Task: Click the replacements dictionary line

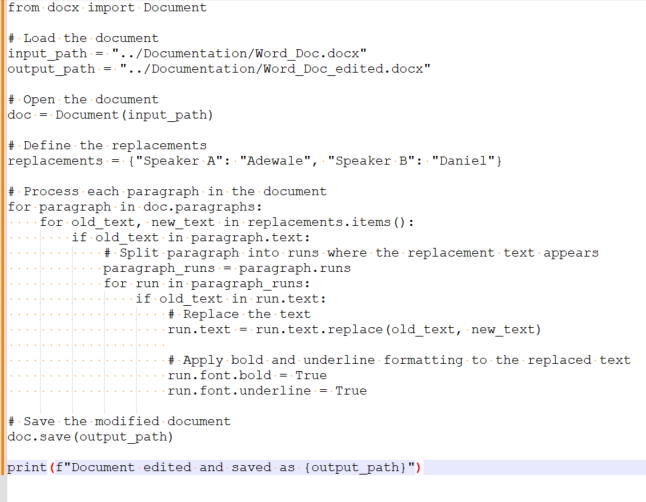Action: click(255, 161)
